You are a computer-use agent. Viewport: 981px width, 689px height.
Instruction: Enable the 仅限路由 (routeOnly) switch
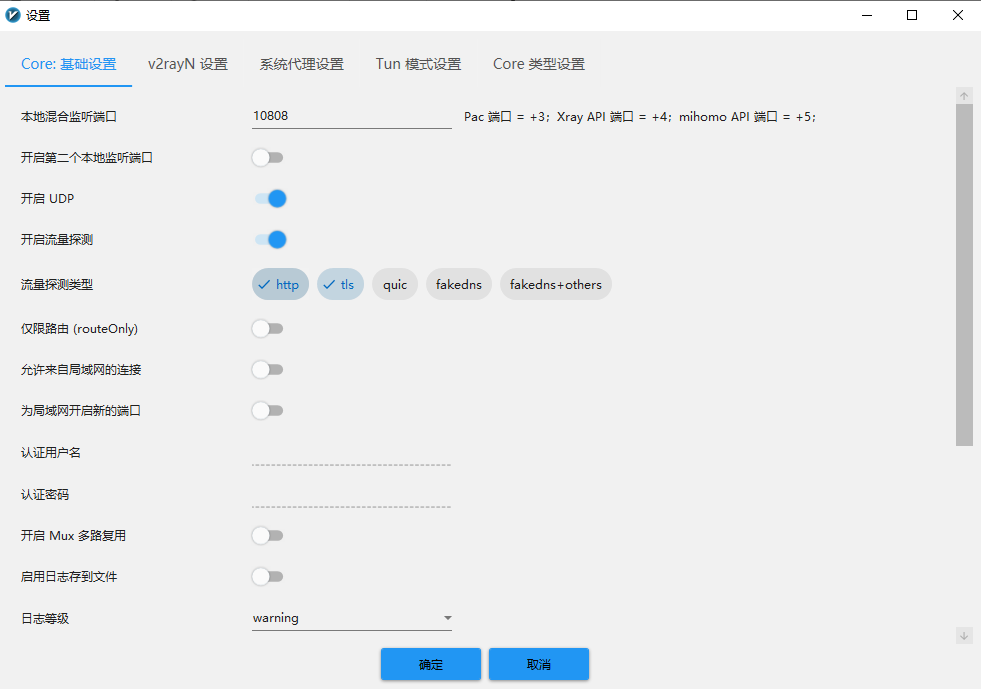point(268,329)
